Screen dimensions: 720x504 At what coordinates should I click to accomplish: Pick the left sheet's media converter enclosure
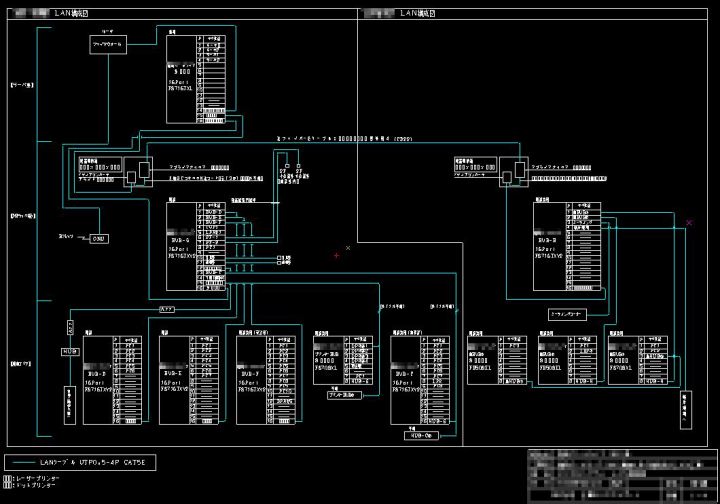(138, 172)
